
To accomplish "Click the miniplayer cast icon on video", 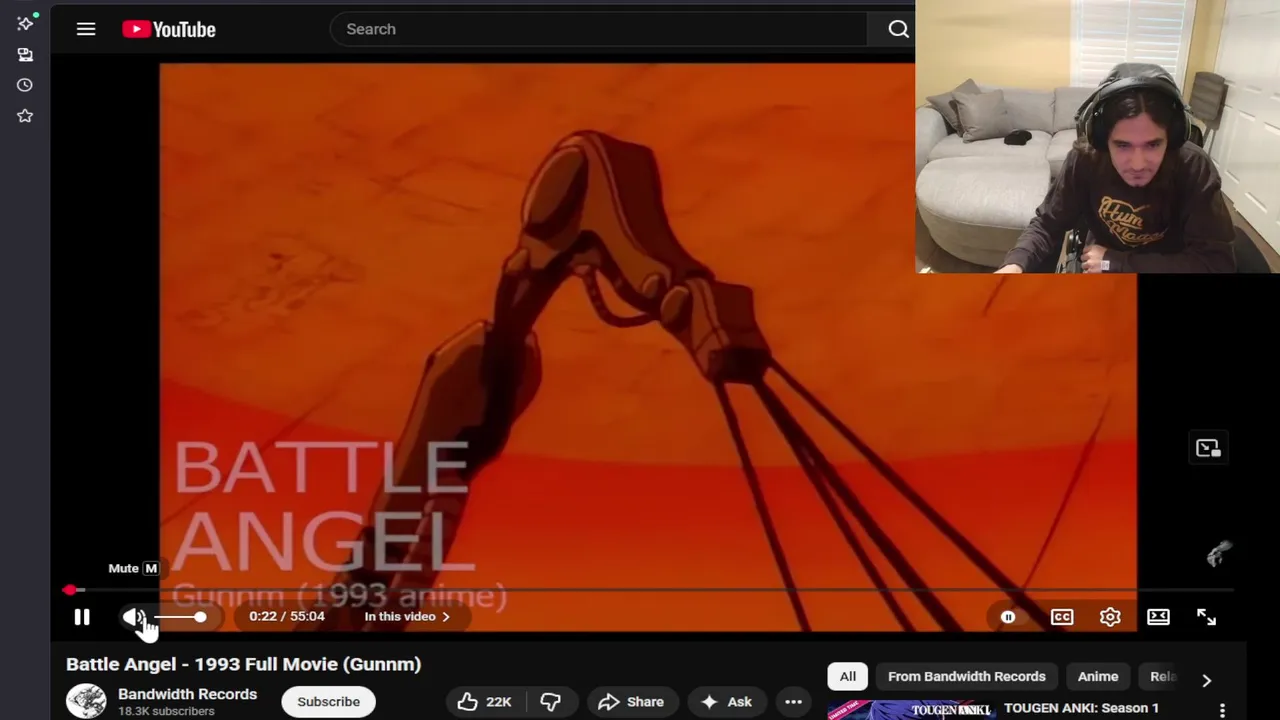I will (x=1208, y=448).
